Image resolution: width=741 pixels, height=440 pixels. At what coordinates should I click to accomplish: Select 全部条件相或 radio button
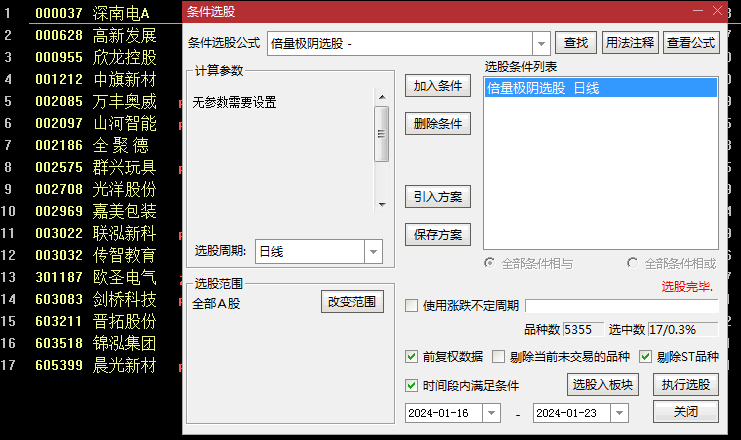(x=632, y=263)
